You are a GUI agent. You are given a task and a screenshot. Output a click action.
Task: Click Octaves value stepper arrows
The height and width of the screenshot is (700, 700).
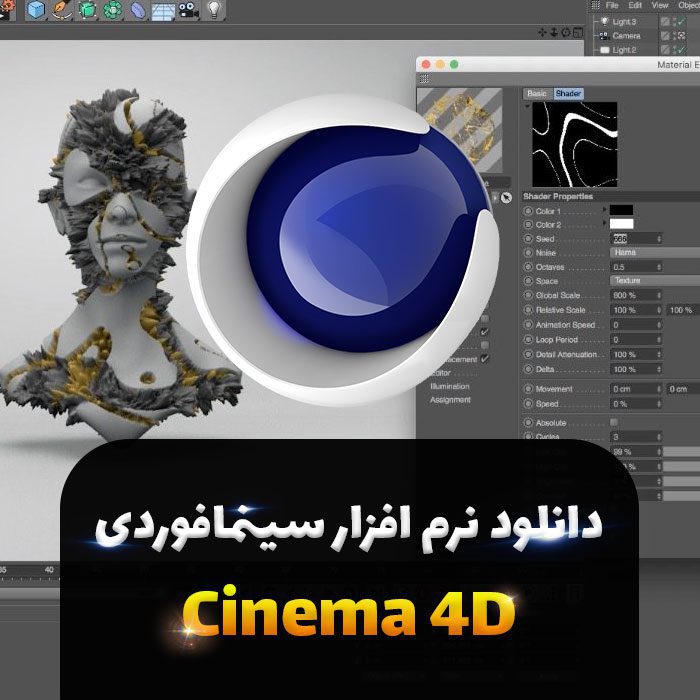point(659,267)
